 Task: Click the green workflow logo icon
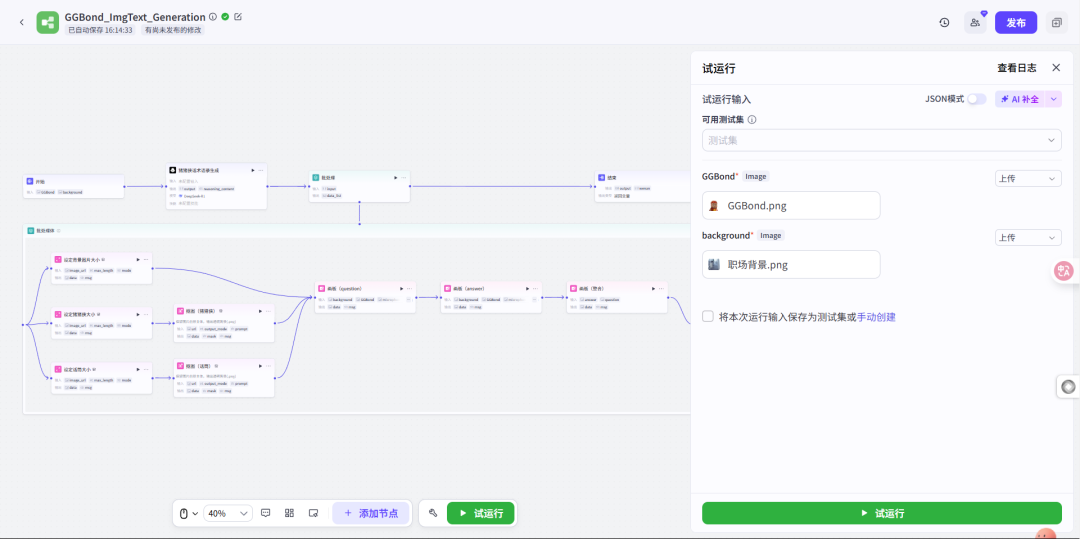[x=48, y=23]
